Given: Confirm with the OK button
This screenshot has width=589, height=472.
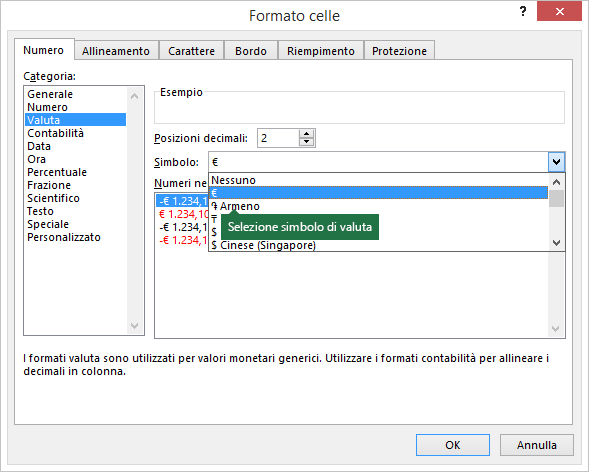Looking at the screenshot, I should point(453,445).
